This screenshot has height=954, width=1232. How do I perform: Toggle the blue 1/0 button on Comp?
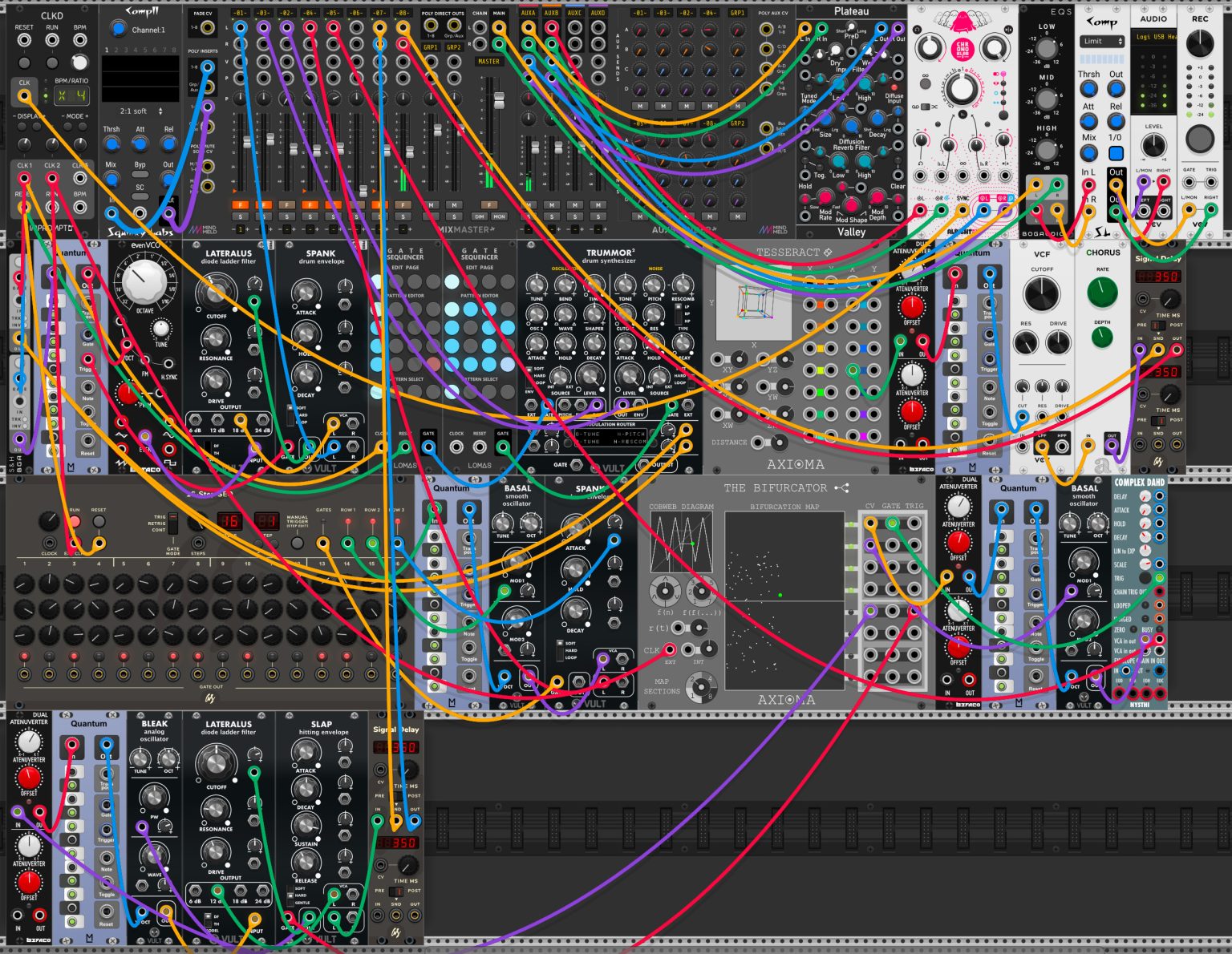click(x=1116, y=152)
